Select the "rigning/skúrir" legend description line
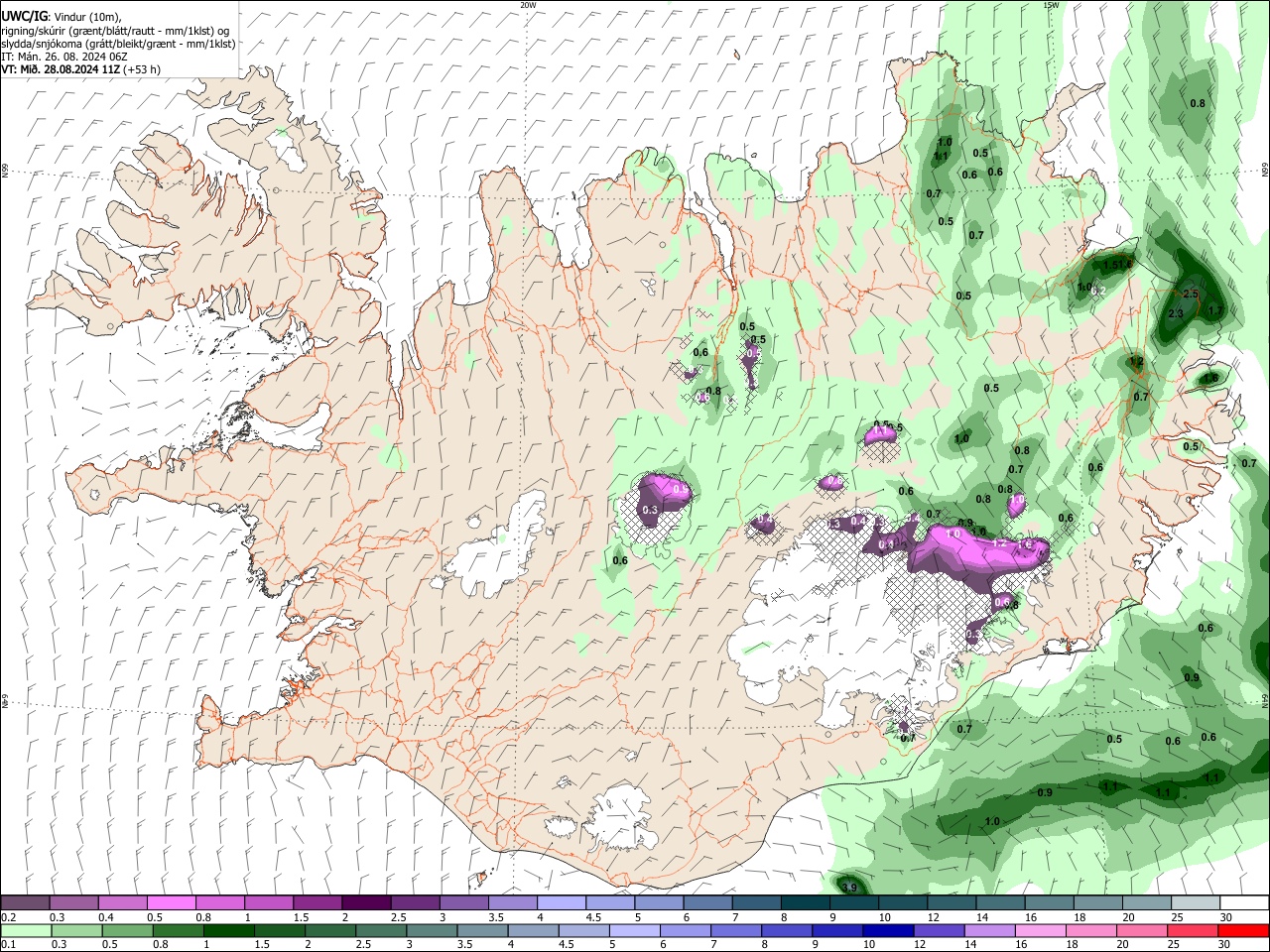This screenshot has width=1270, height=952. pyautogui.click(x=115, y=31)
